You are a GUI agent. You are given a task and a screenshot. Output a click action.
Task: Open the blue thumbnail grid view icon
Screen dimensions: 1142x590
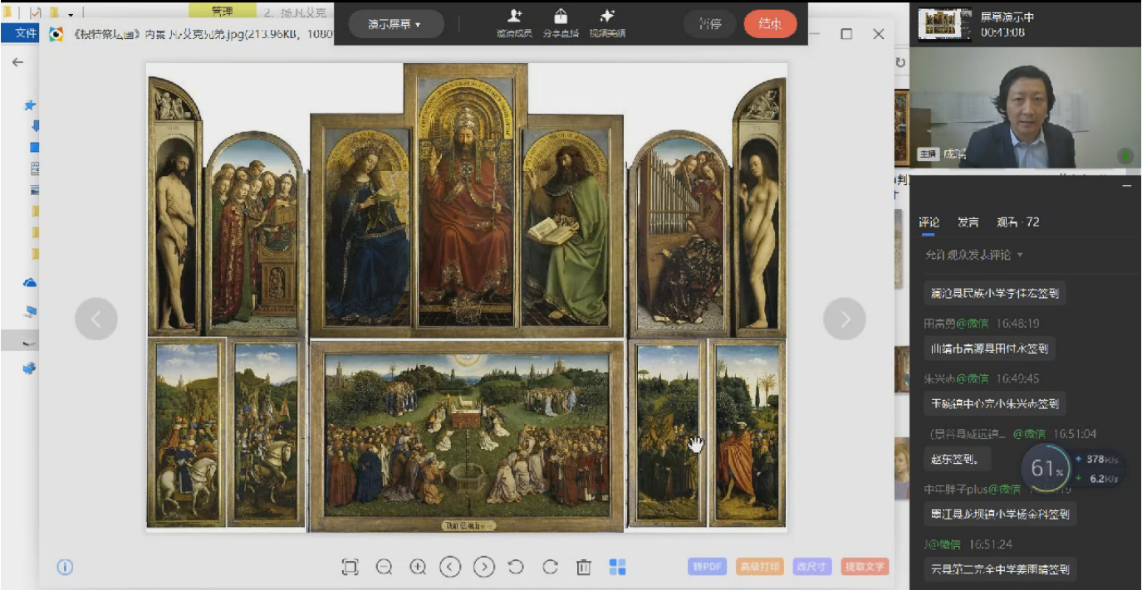[x=618, y=567]
